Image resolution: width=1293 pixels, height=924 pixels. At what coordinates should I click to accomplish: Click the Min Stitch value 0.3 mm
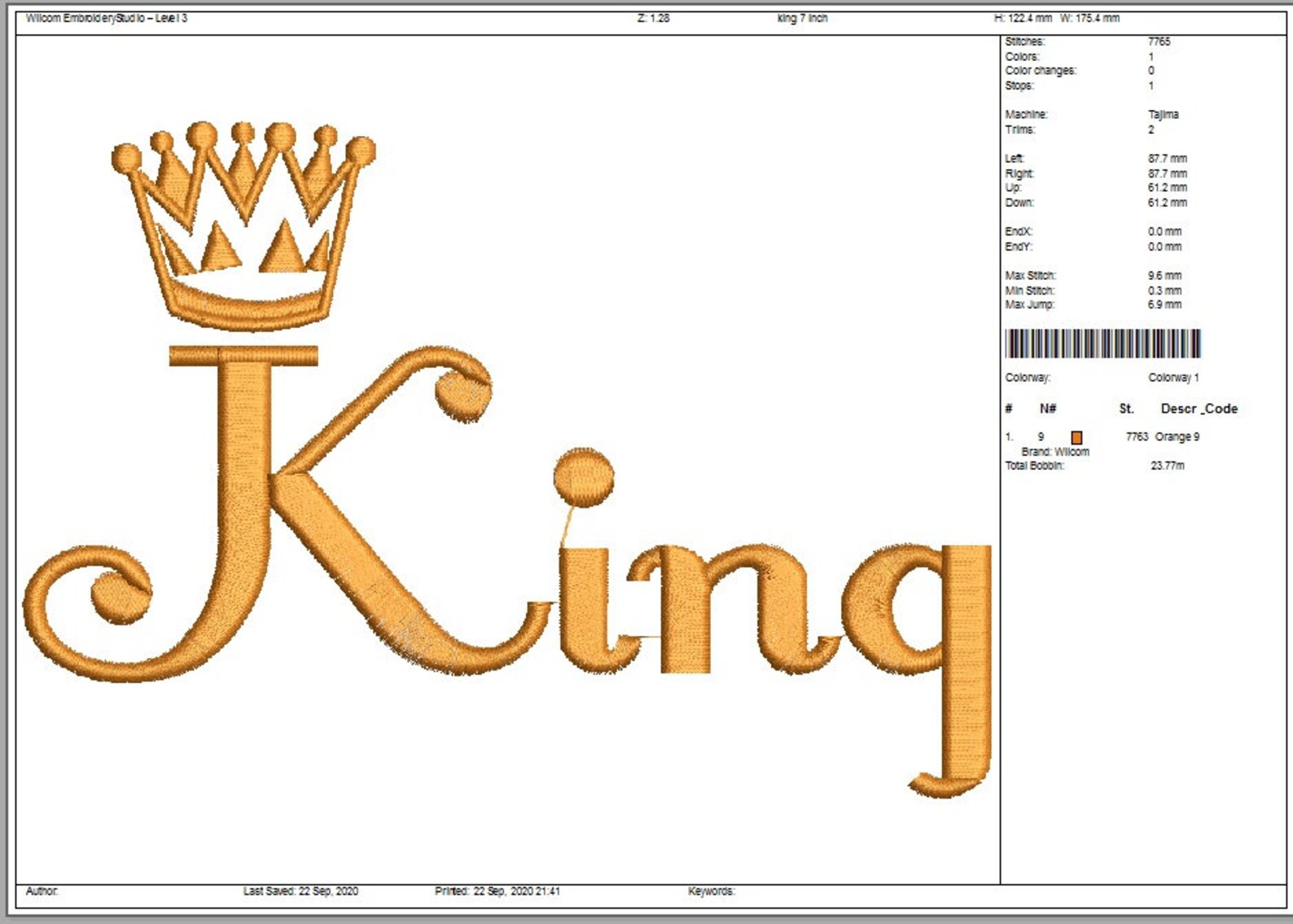point(1165,291)
